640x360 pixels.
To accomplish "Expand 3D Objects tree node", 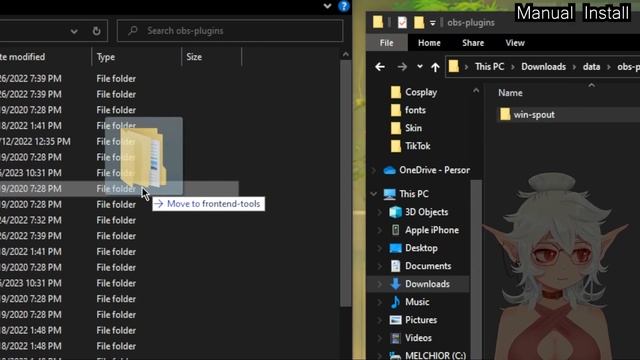I will (380, 212).
